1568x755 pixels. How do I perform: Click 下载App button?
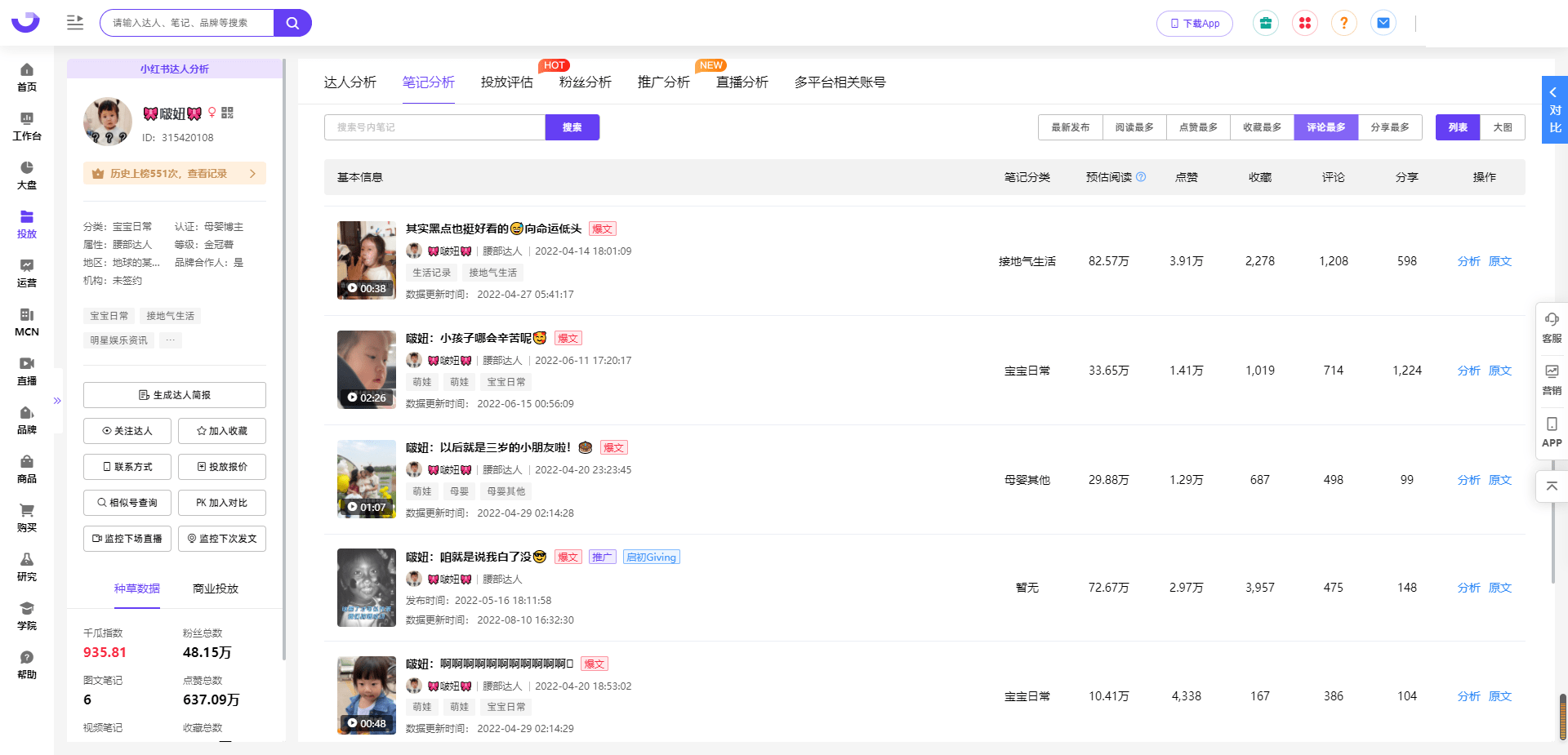[x=1195, y=23]
